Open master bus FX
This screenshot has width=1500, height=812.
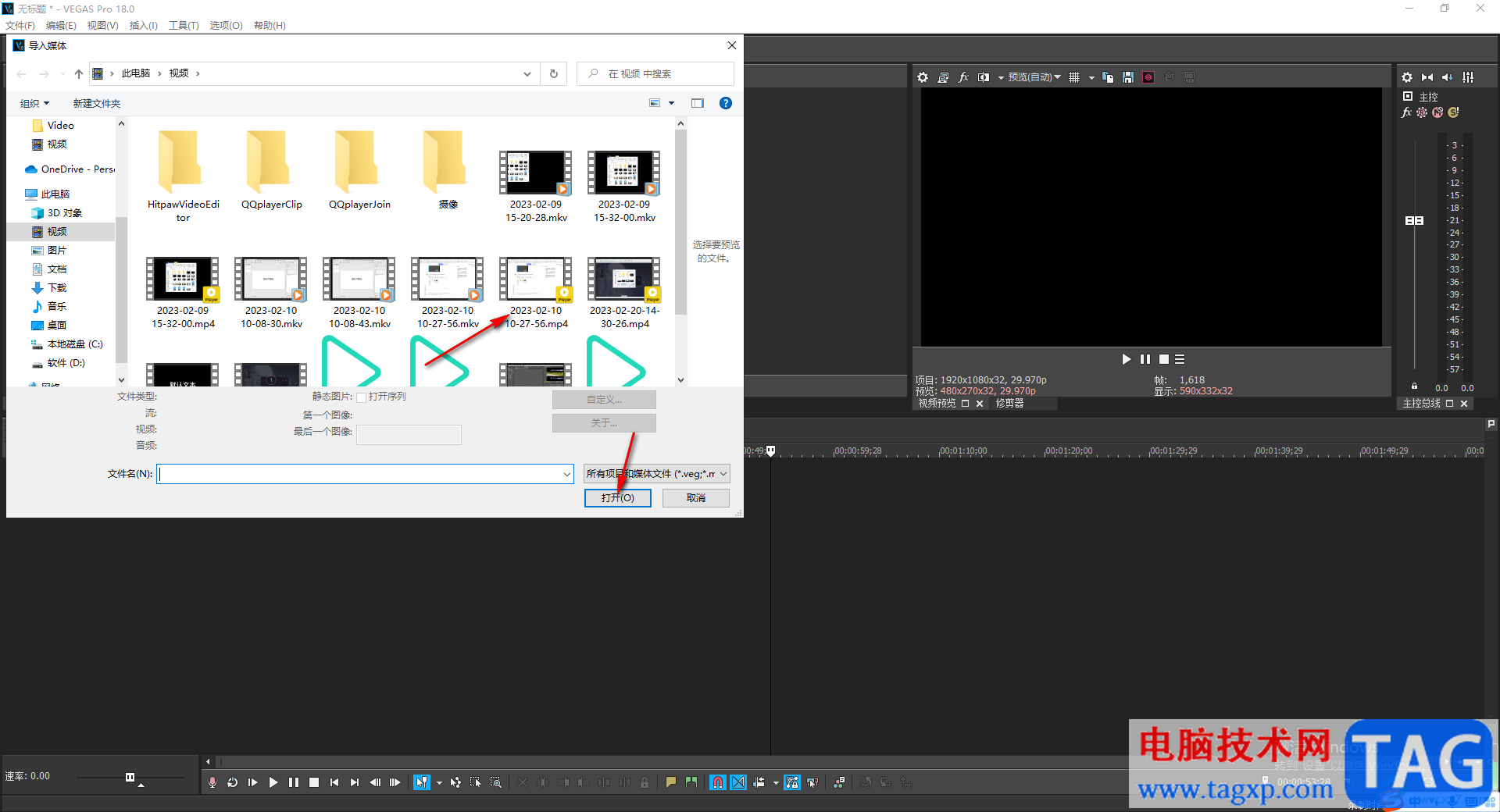(x=1407, y=112)
